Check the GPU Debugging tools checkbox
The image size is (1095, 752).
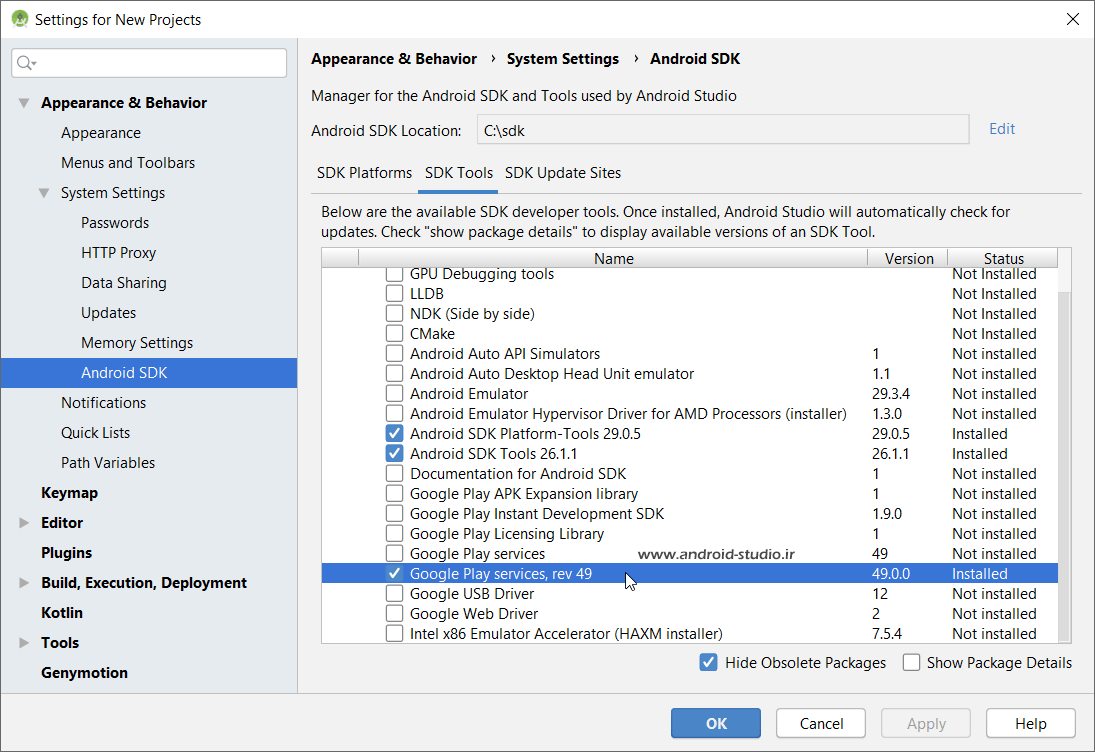[395, 274]
